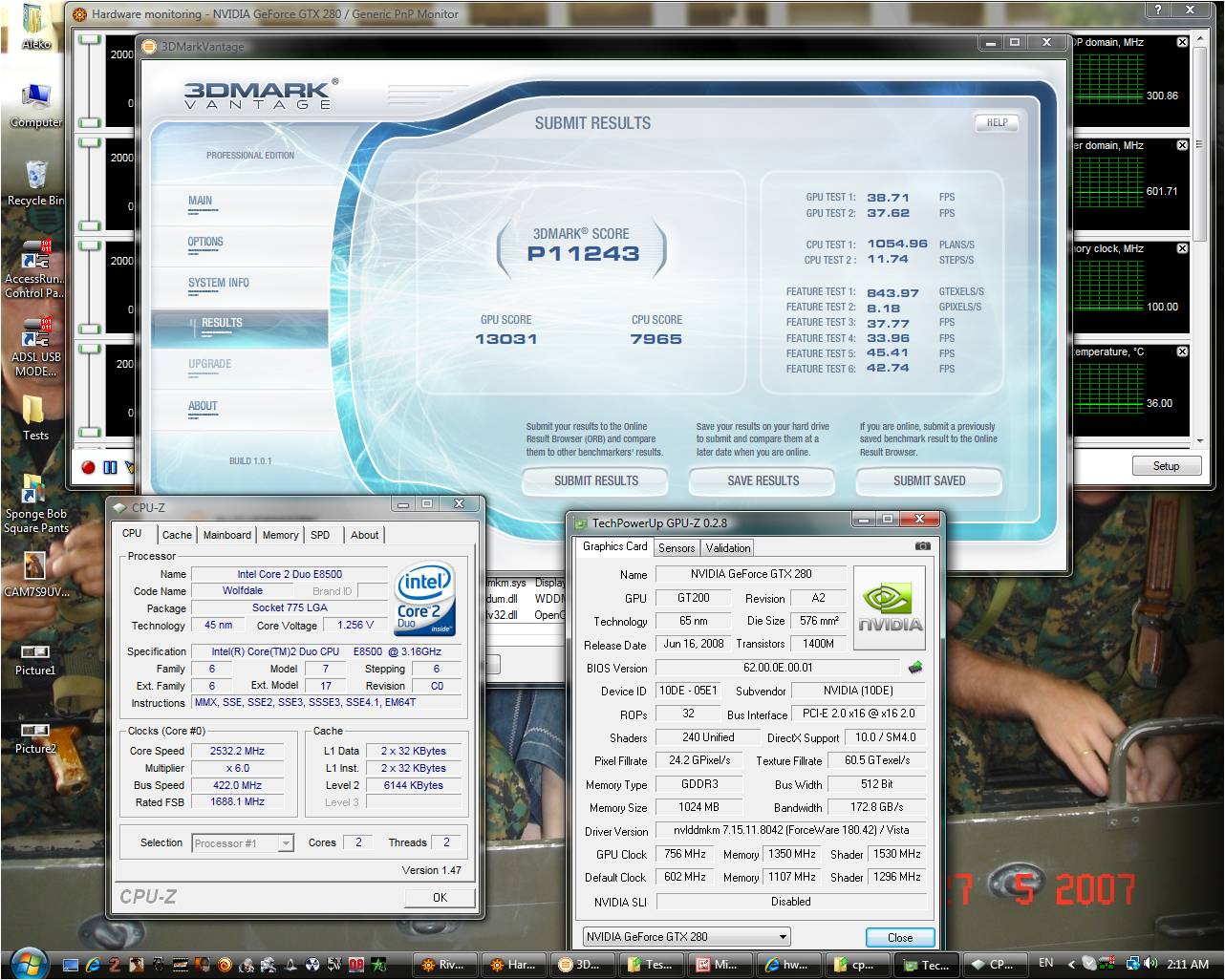Select the CAM7S9UV image file icon
The image size is (1225, 980).
(x=35, y=574)
